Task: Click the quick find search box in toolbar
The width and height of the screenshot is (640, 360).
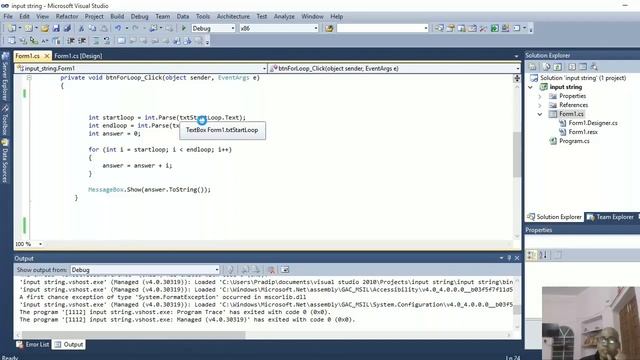Action: pyautogui.click(x=382, y=28)
